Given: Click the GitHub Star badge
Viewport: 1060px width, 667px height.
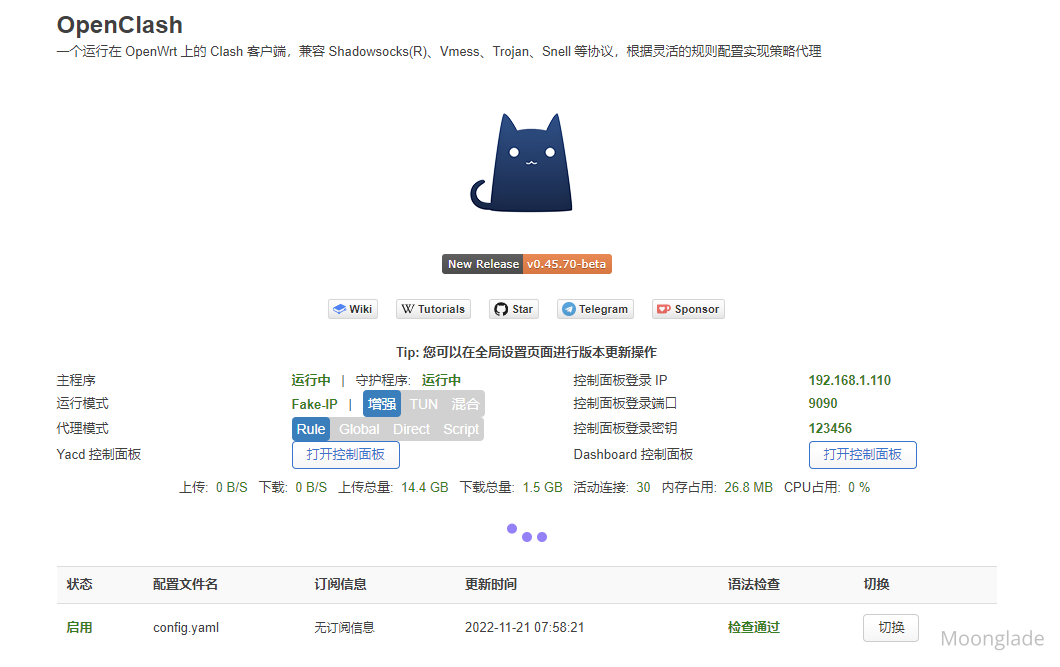Looking at the screenshot, I should tap(513, 309).
